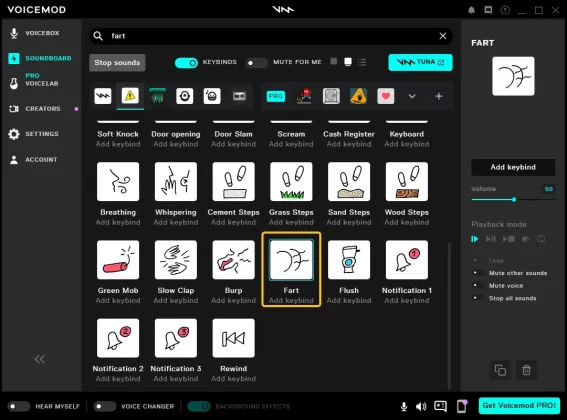
Task: Play the Sand Steps sound
Action: [349, 182]
